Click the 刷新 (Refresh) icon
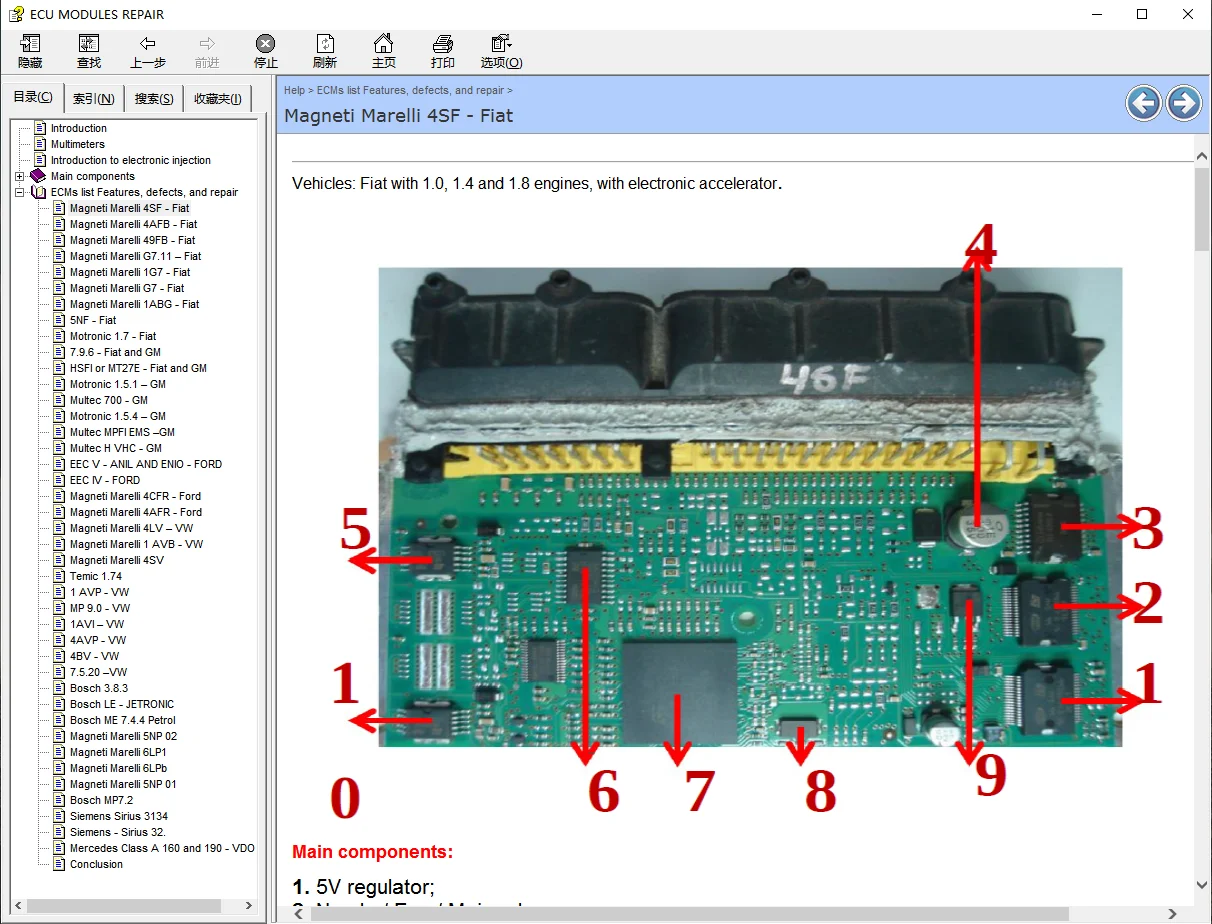1212x924 pixels. click(325, 50)
